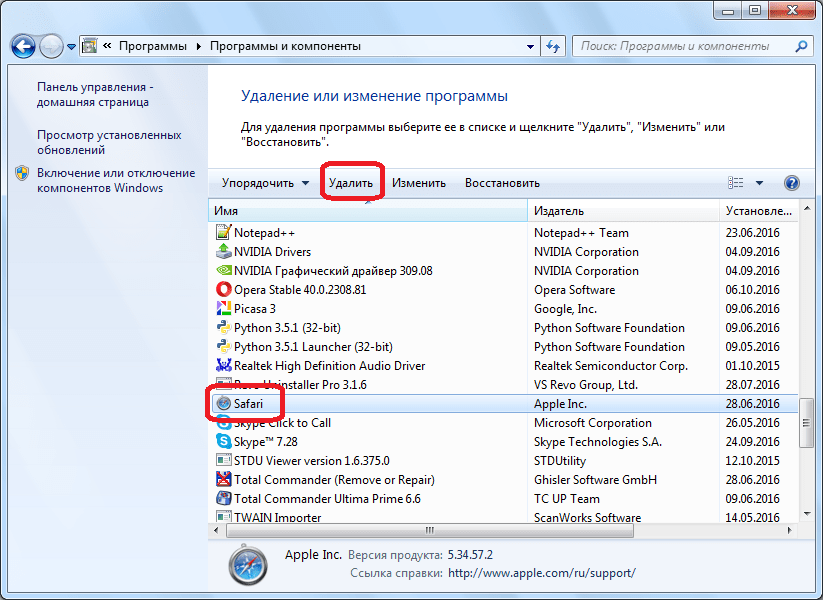This screenshot has width=823, height=600.
Task: Click the Picasa 3 program icon
Action: coord(223,309)
